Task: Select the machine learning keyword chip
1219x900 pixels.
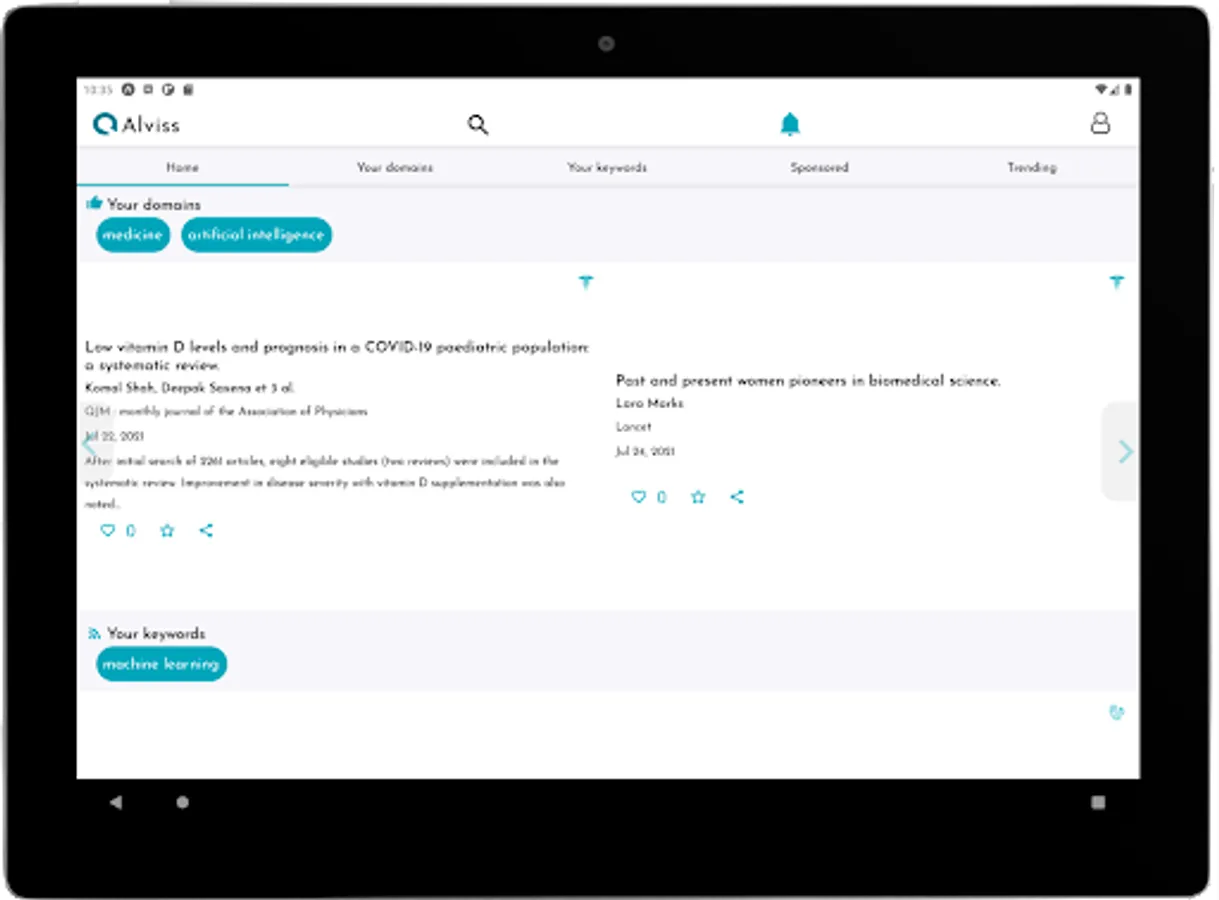Action: pos(161,664)
